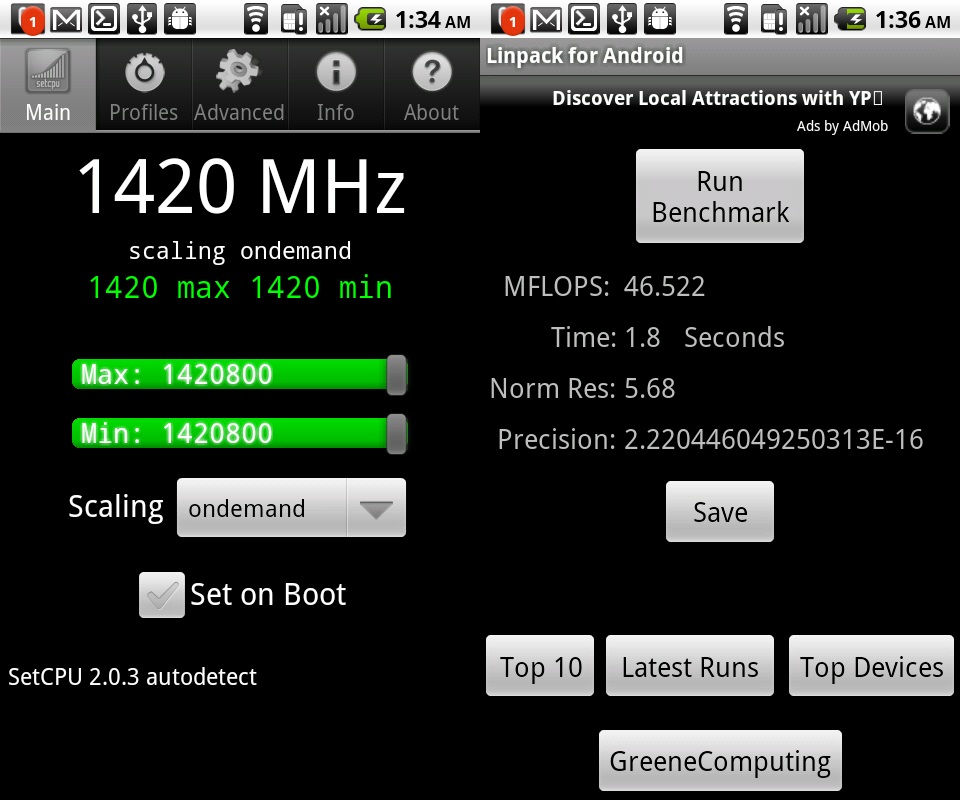Tap the battery charging icon in SetCPU status bar
Image resolution: width=960 pixels, height=800 pixels.
coord(370,20)
